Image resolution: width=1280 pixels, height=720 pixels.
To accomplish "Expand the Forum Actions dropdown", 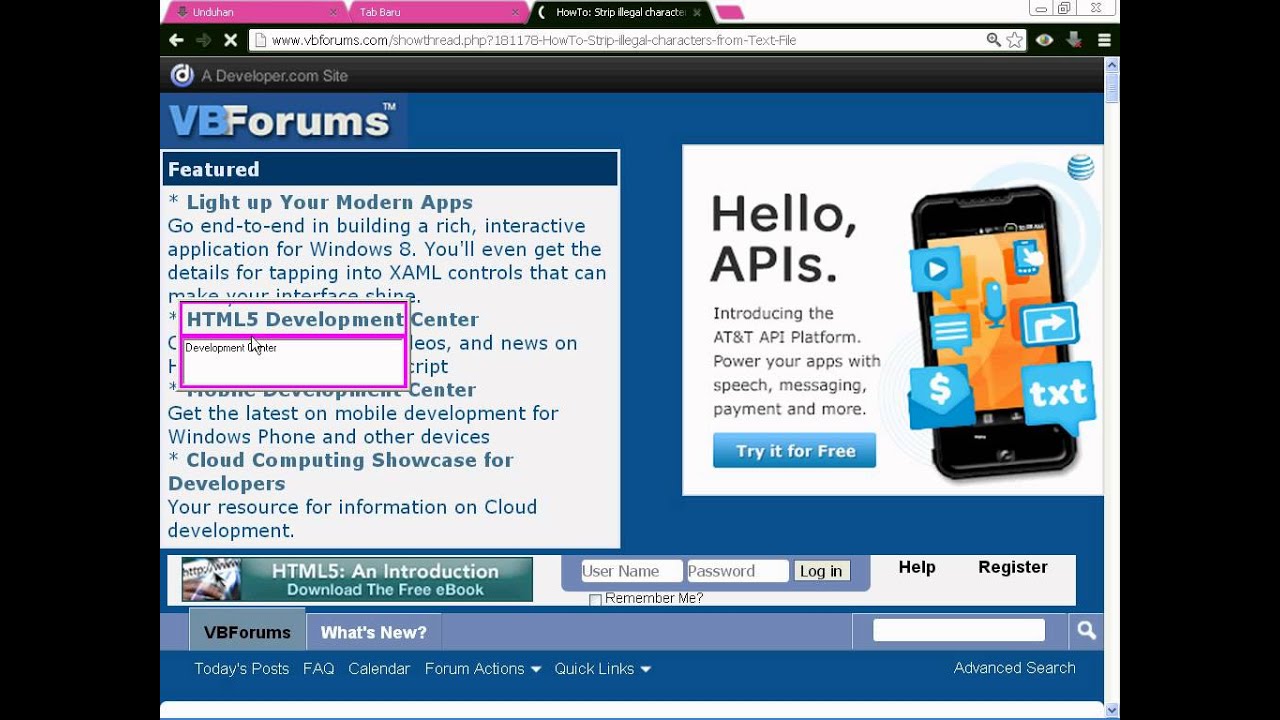I will (483, 669).
